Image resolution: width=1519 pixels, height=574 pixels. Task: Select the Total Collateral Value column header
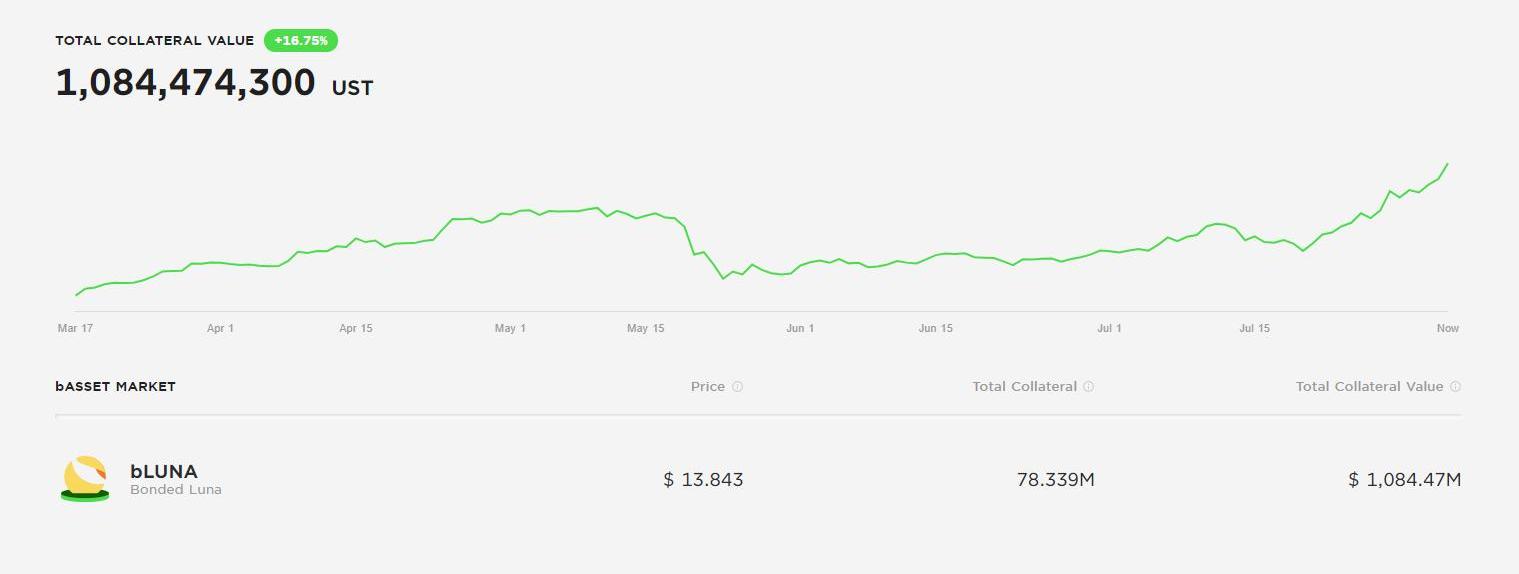point(1369,387)
